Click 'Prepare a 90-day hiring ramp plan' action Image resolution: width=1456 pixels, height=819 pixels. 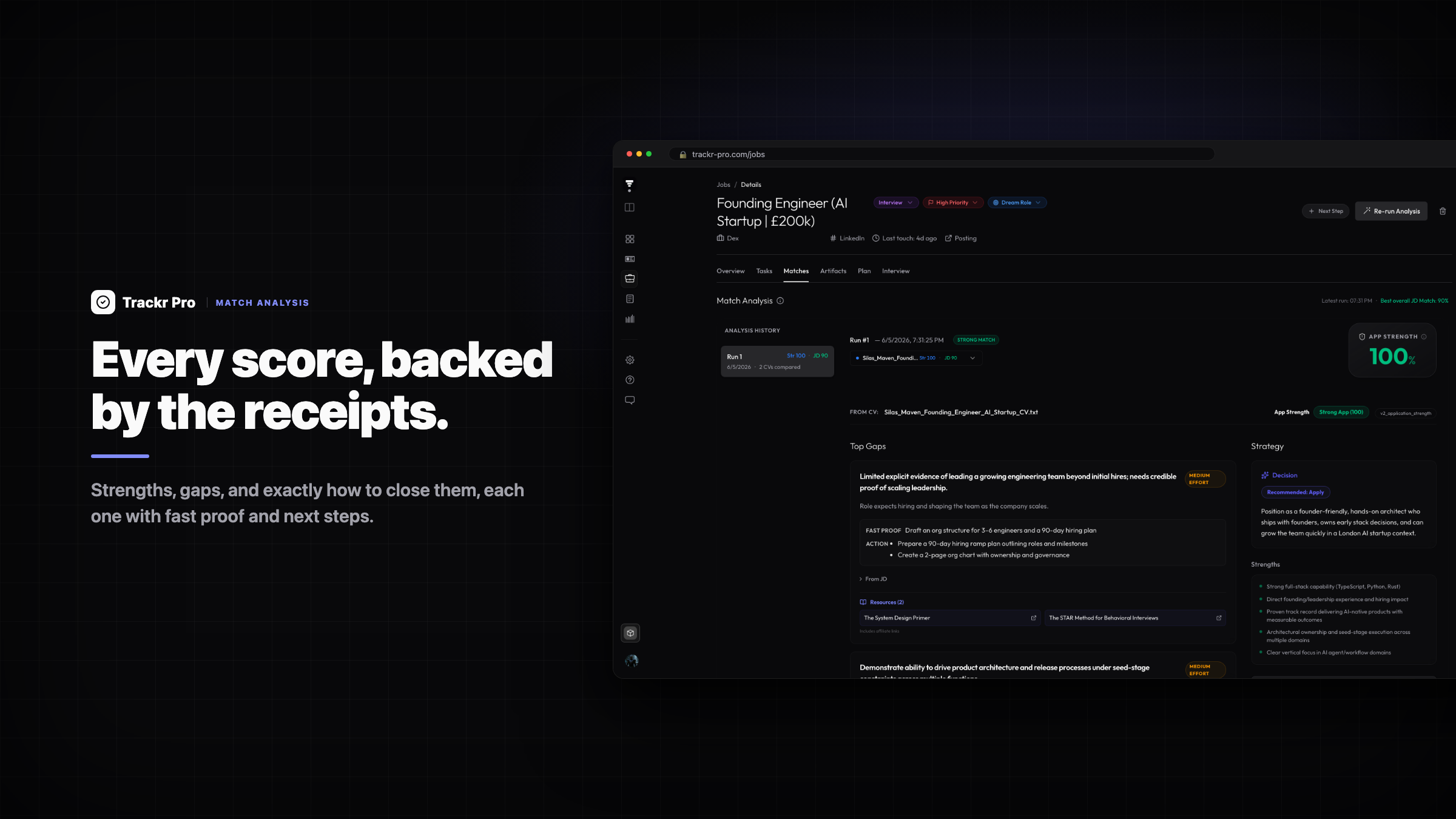[x=993, y=544]
